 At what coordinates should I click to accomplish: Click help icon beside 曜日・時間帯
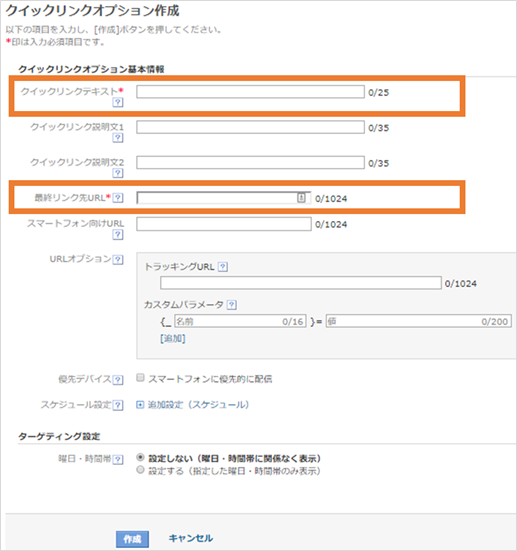(x=118, y=459)
